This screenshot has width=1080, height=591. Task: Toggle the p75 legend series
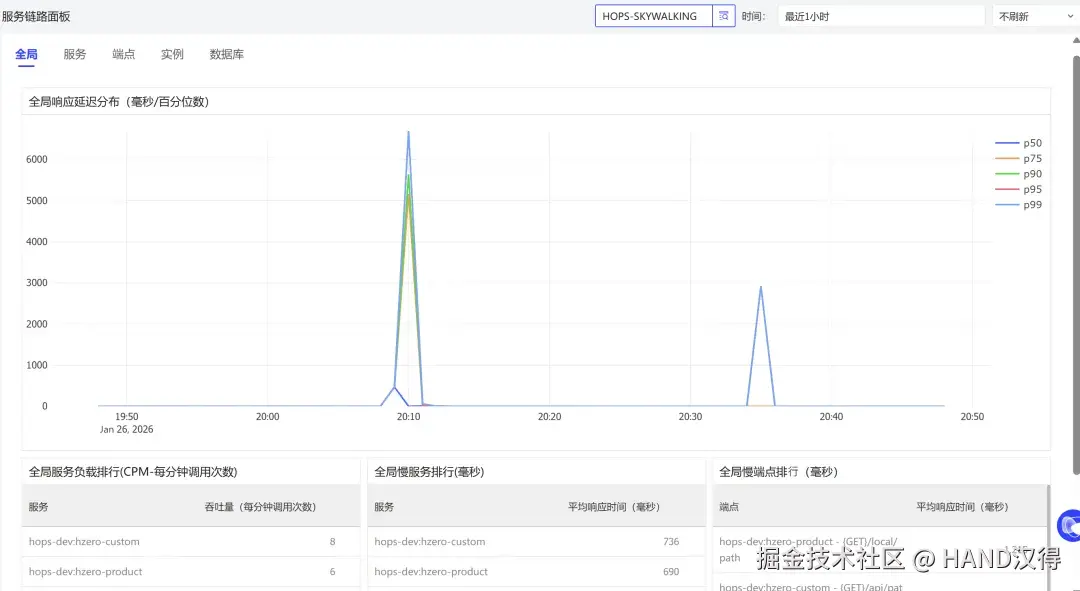[1019, 158]
